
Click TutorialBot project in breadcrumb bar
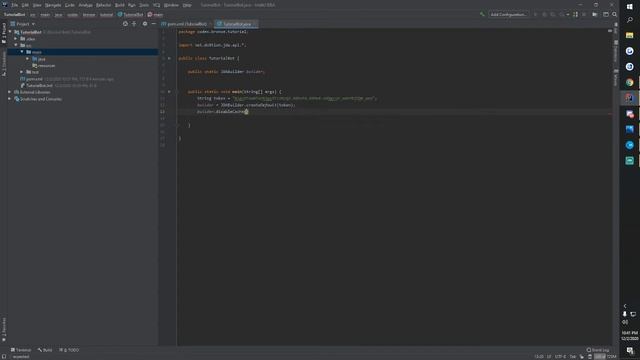(x=15, y=15)
